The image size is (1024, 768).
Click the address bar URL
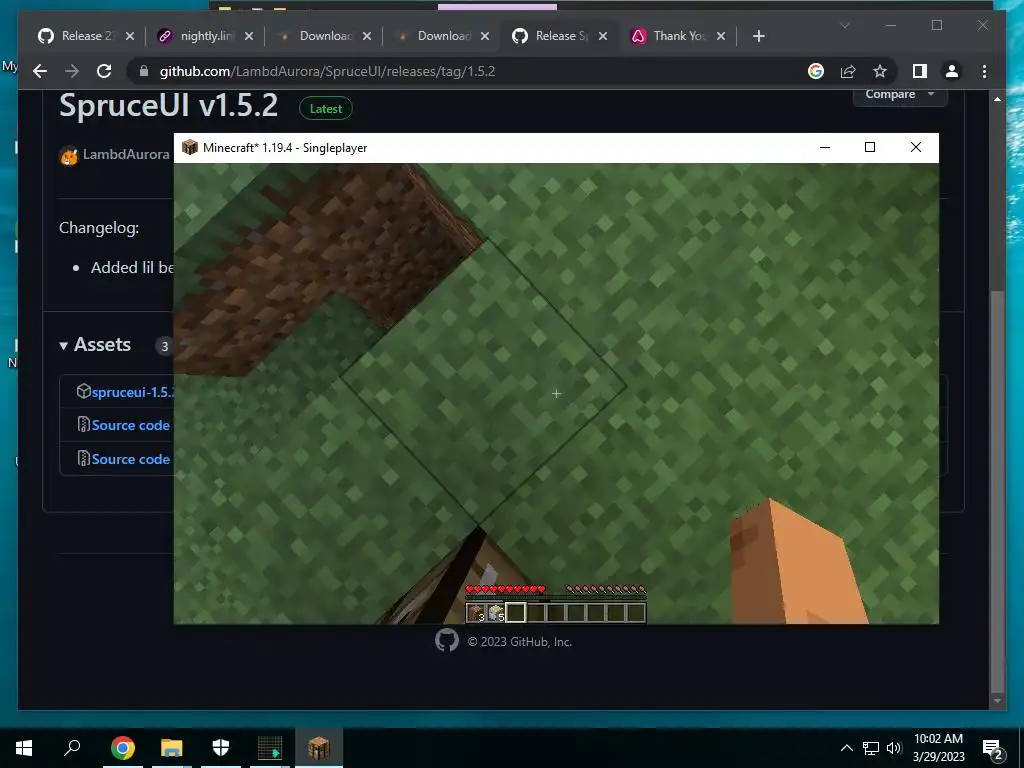point(327,71)
